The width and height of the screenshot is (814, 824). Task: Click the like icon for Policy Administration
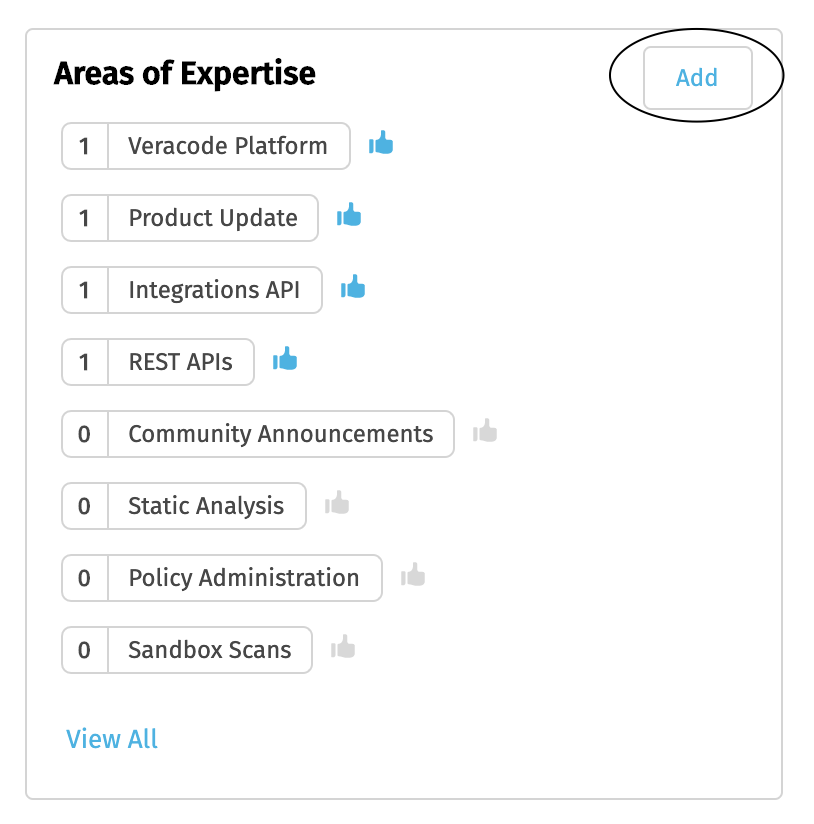pyautogui.click(x=412, y=575)
